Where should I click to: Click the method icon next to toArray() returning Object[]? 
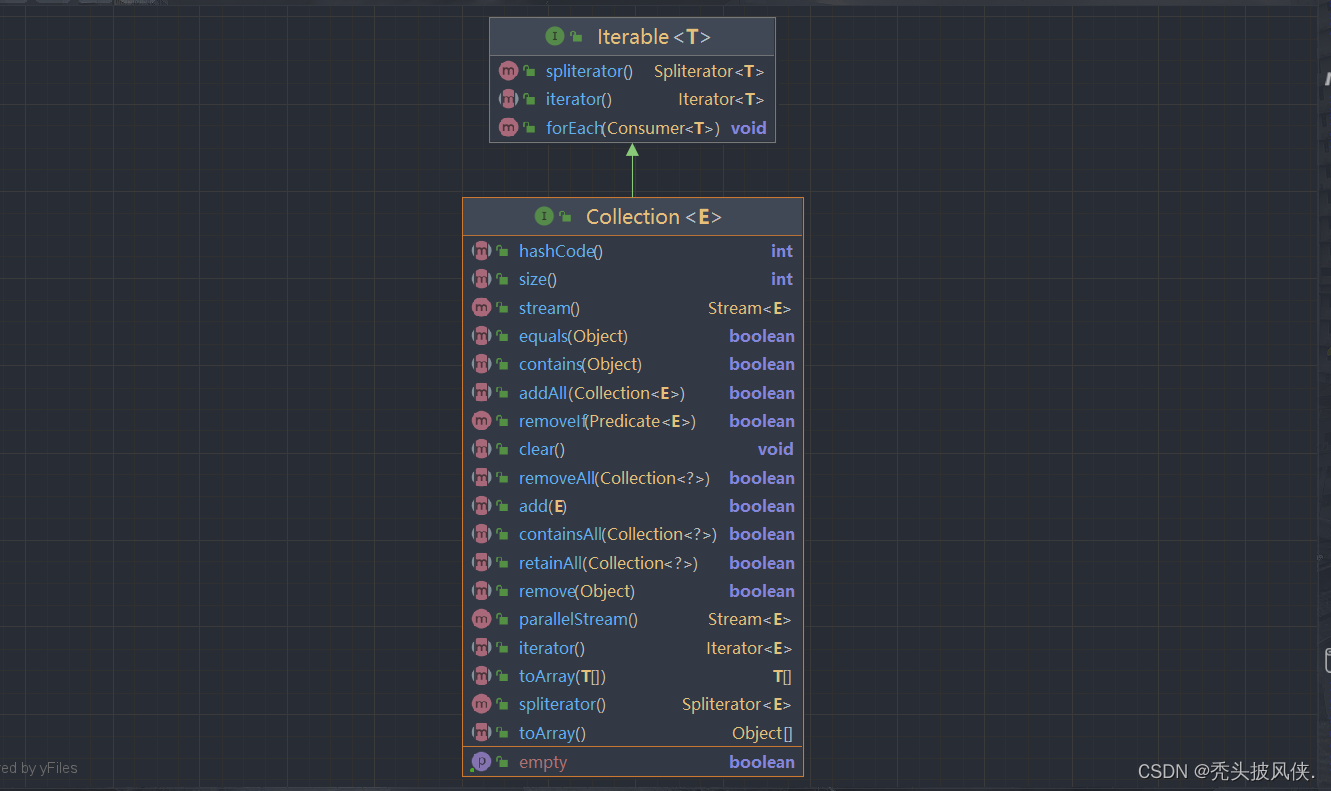click(x=481, y=733)
